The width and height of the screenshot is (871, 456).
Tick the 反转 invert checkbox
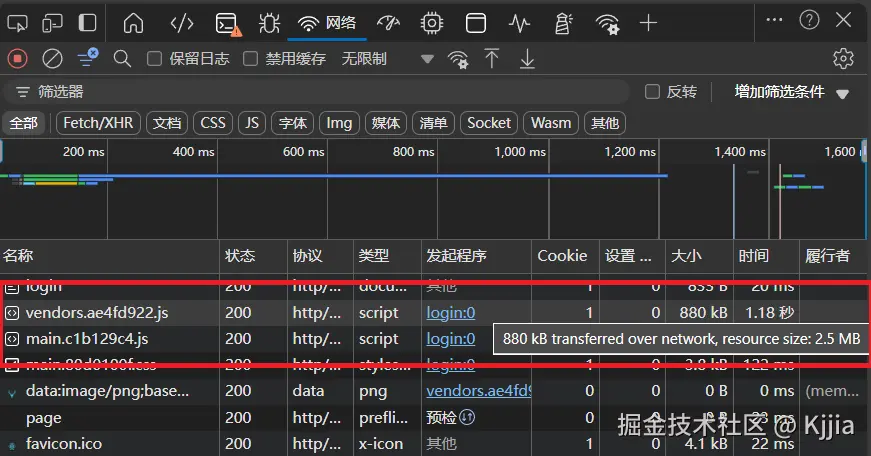(x=652, y=92)
